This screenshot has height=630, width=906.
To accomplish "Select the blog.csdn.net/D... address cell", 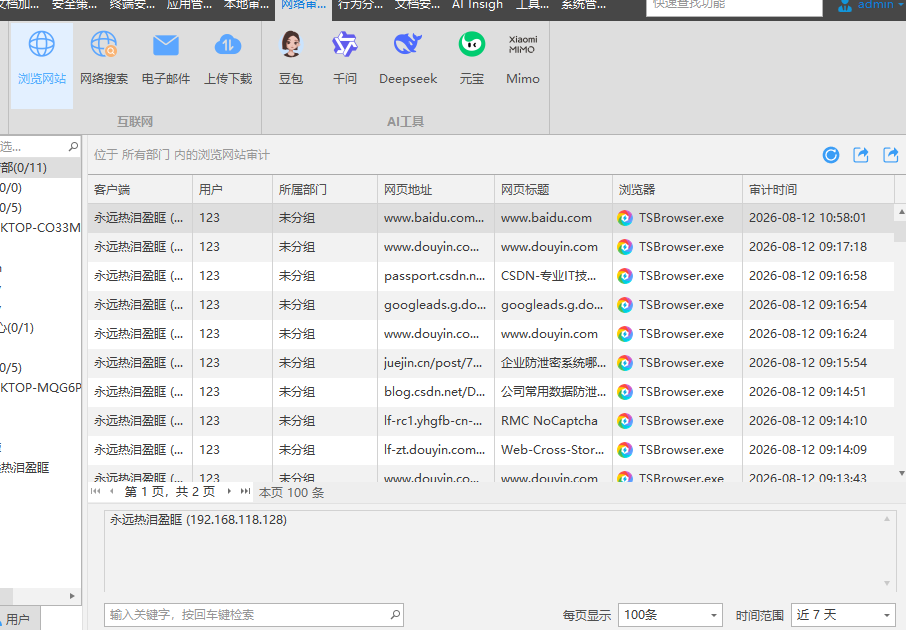I will [436, 392].
